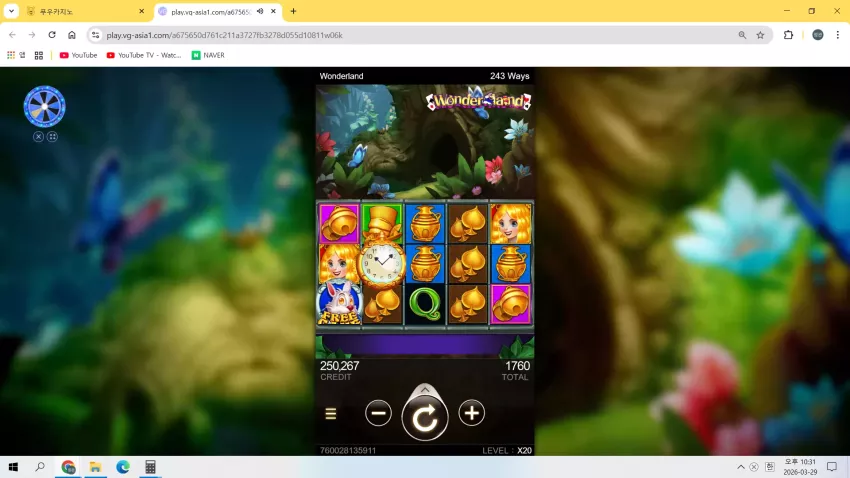850x478 pixels.
Task: Click the spinning wheel icon at top left
Action: point(44,107)
